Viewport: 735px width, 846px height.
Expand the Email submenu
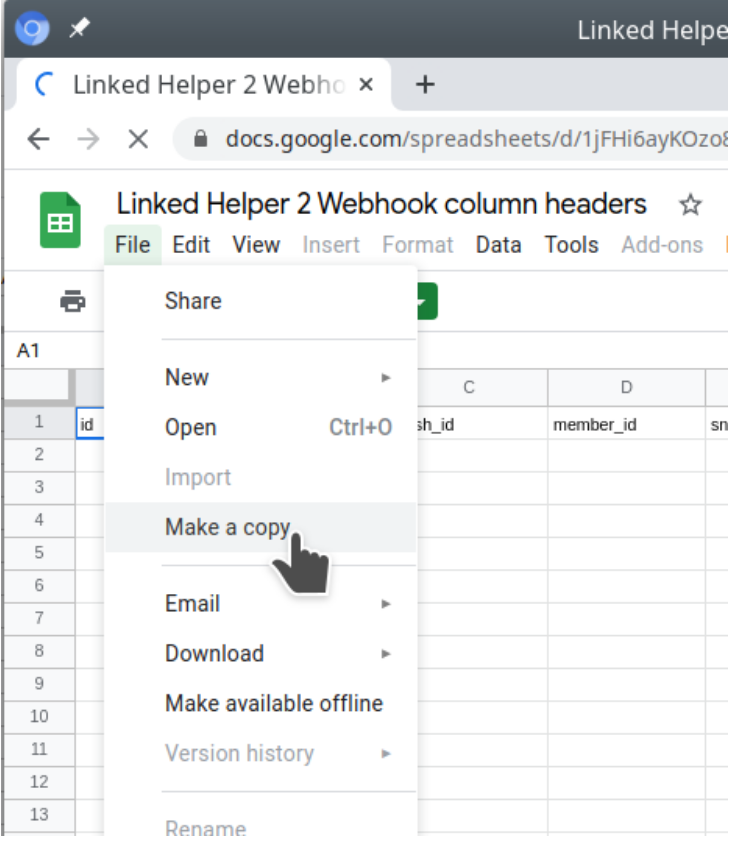tap(192, 603)
